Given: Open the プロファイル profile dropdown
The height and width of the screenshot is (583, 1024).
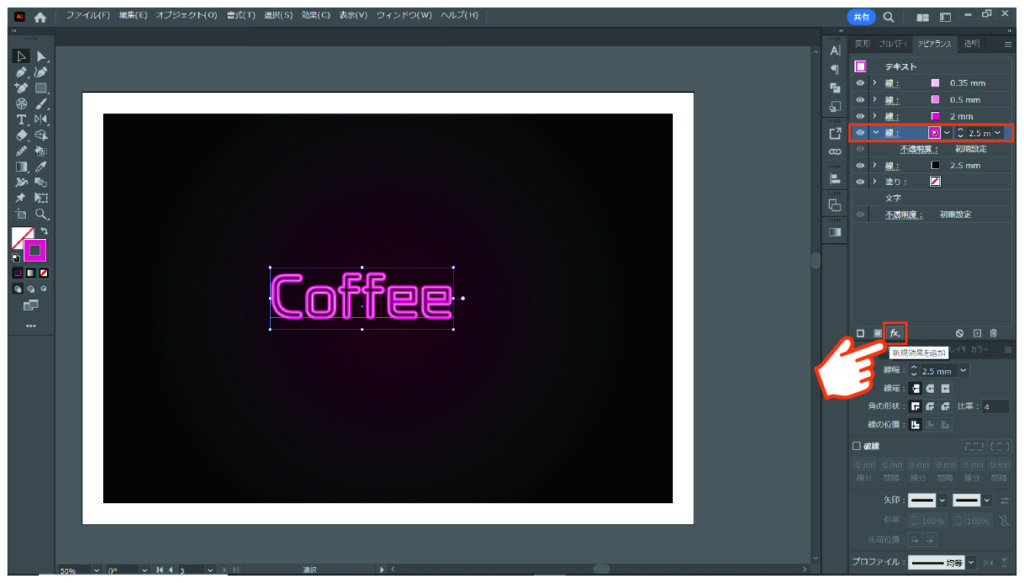Looking at the screenshot, I should [x=972, y=563].
